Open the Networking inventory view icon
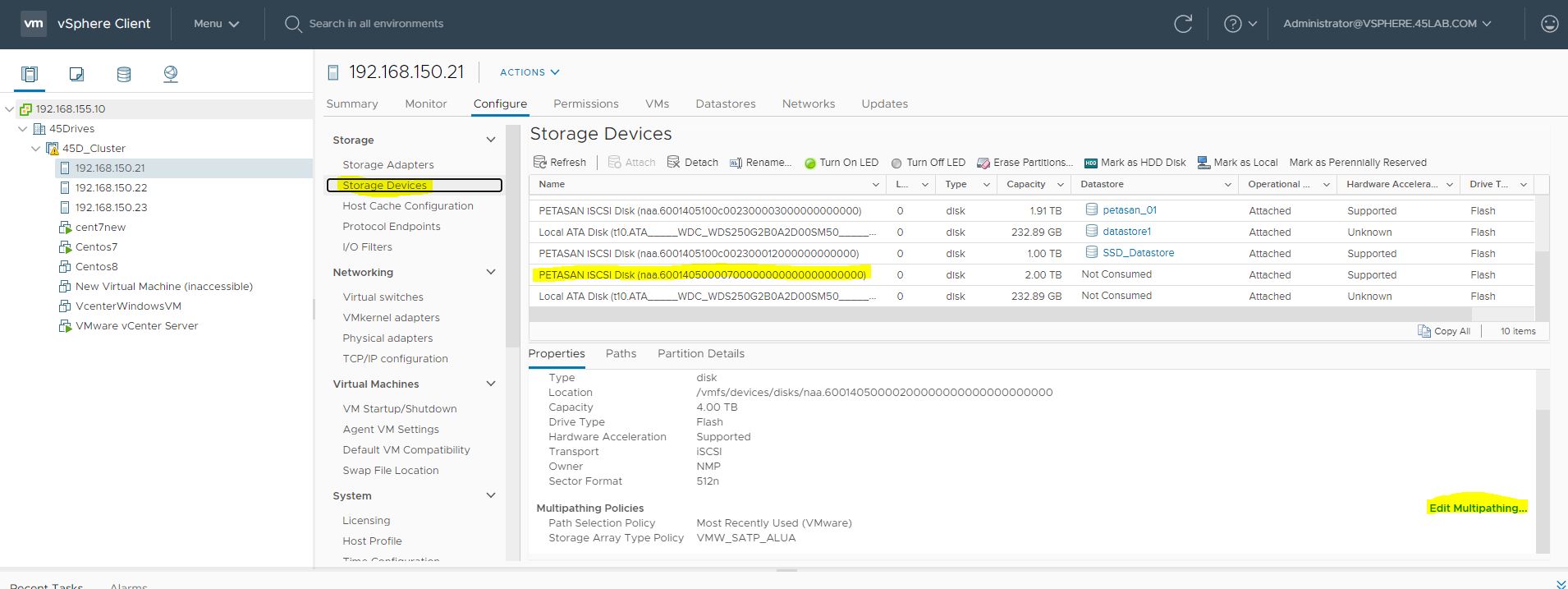This screenshot has height=589, width=1568. pyautogui.click(x=171, y=74)
